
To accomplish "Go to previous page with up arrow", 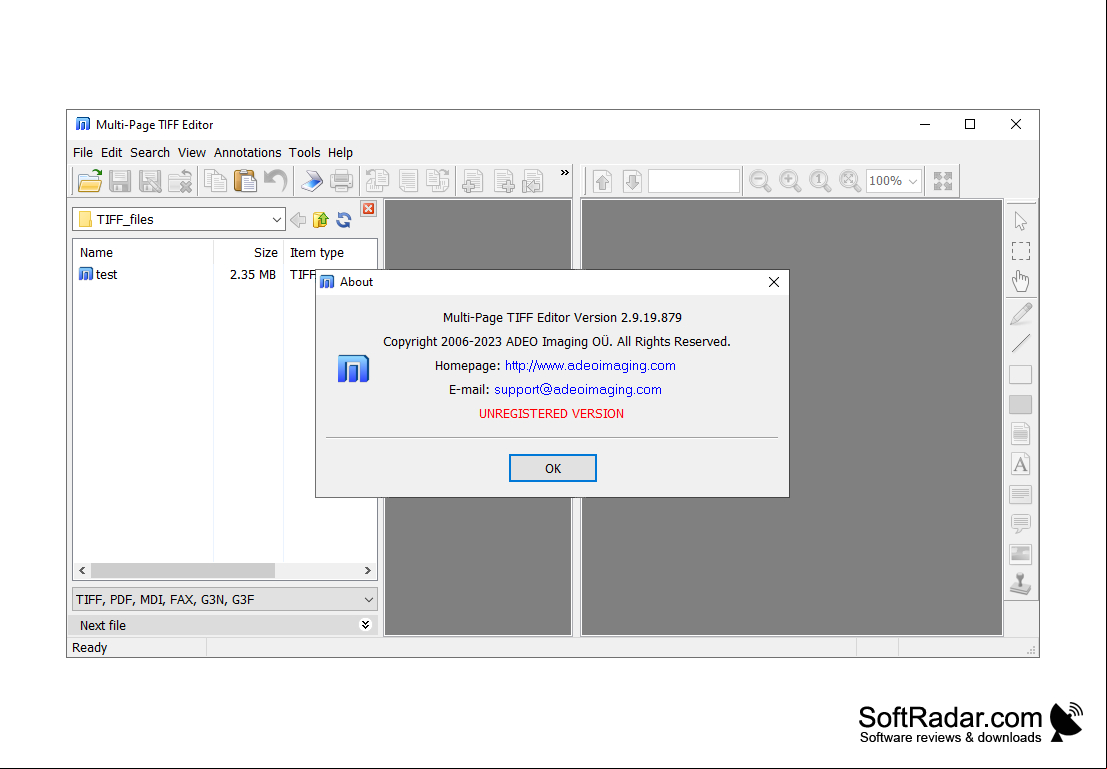I will point(602,181).
